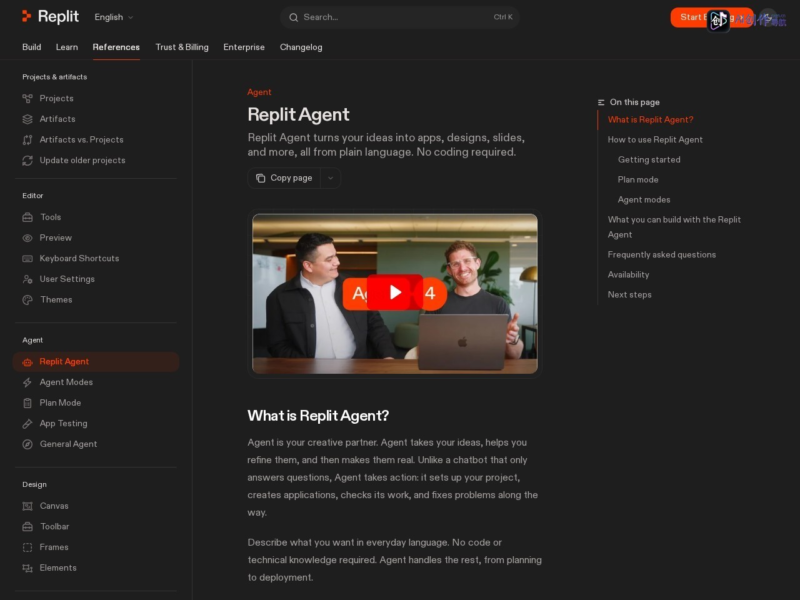Click the search magnifier icon
The width and height of the screenshot is (800, 600).
293,17
